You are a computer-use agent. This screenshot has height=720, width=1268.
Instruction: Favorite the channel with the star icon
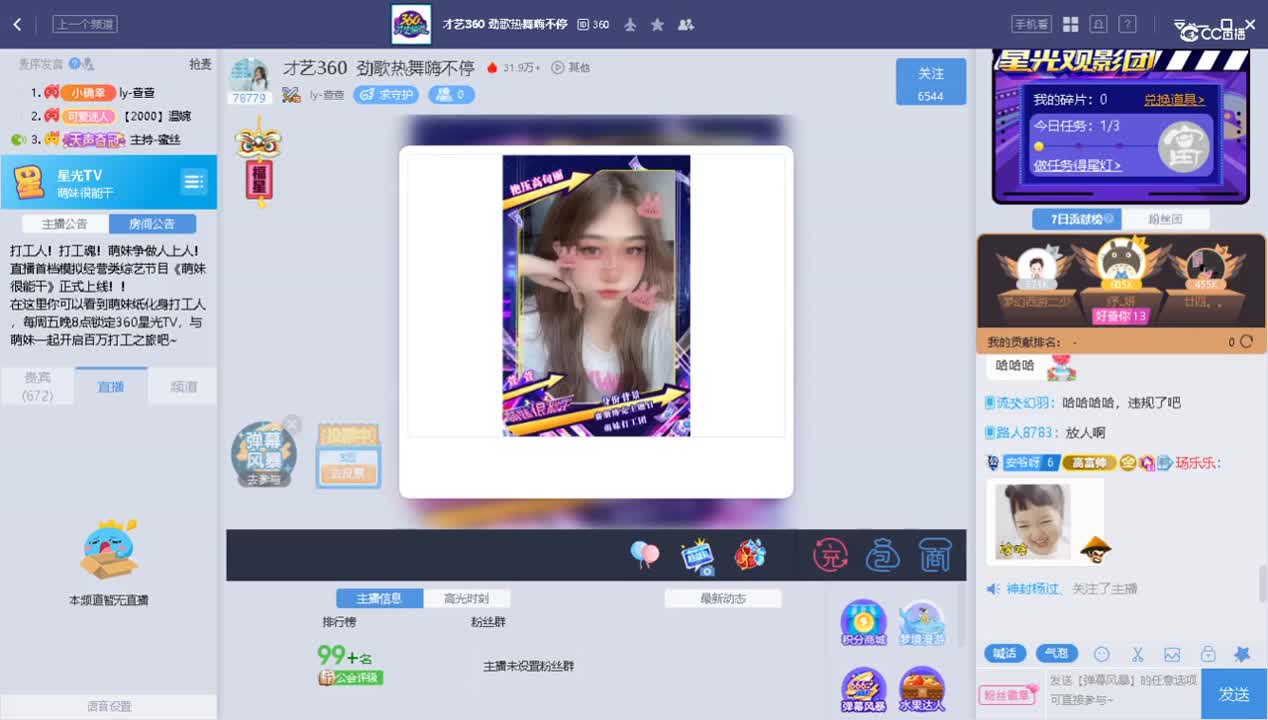[x=657, y=25]
